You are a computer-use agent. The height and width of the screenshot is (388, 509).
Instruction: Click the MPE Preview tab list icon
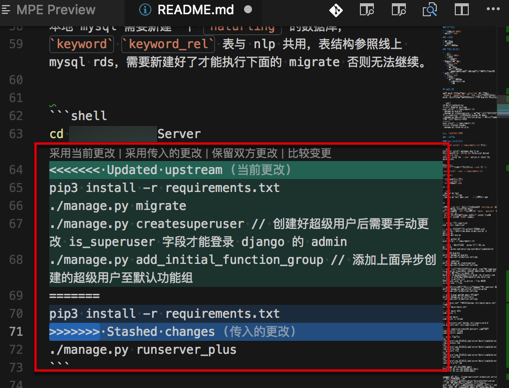[6, 9]
